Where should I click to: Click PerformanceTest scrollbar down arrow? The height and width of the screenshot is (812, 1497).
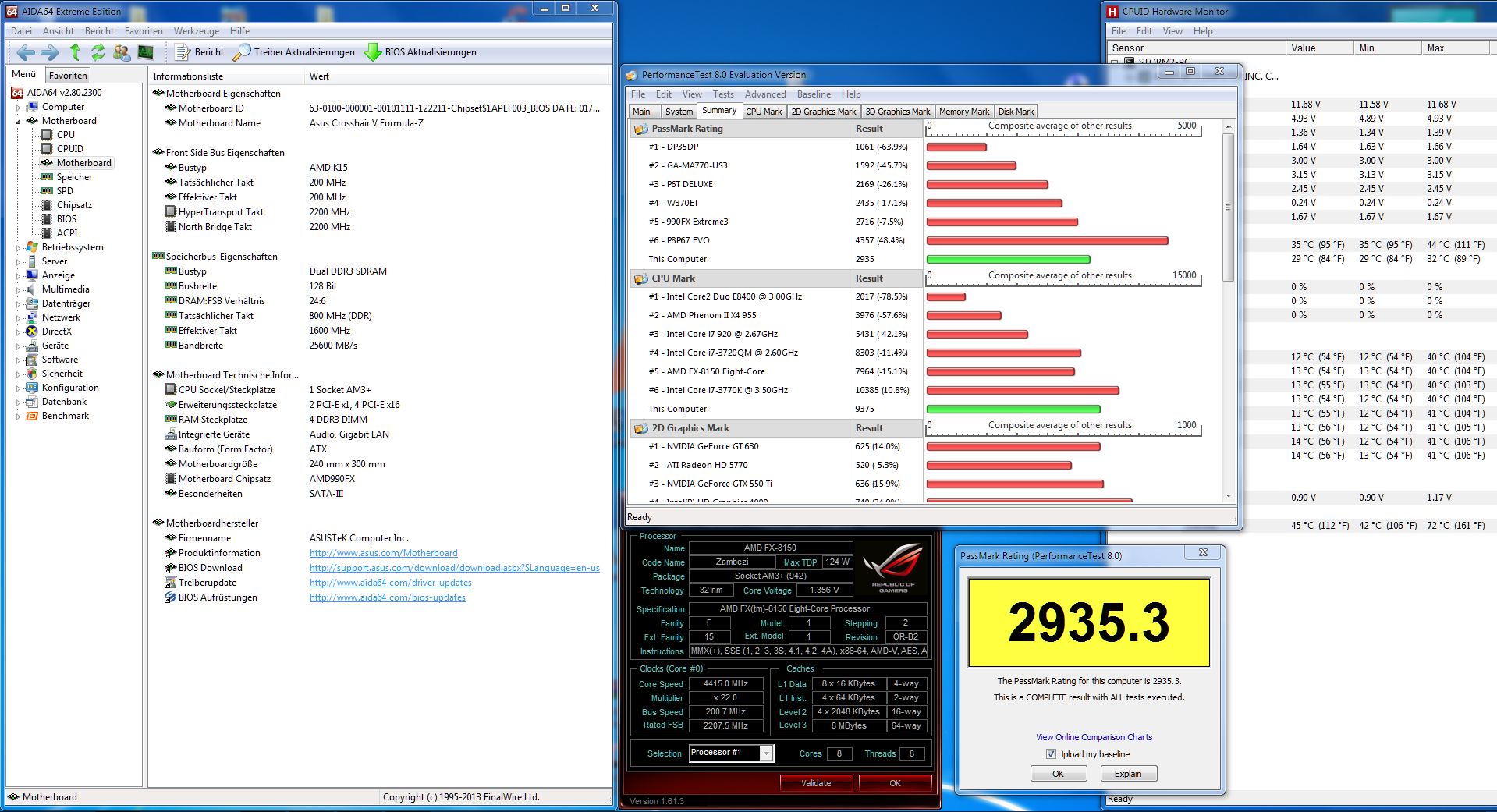1229,496
